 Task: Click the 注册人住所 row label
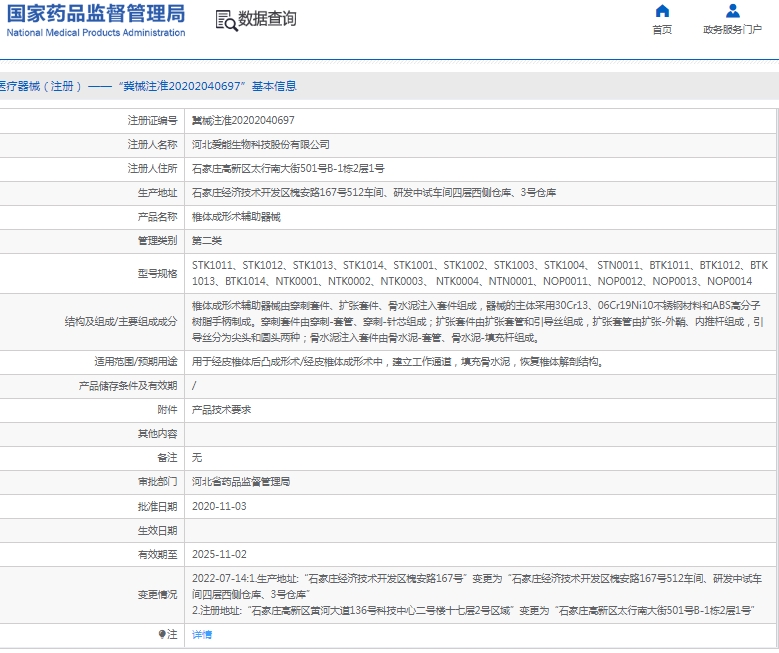153,168
